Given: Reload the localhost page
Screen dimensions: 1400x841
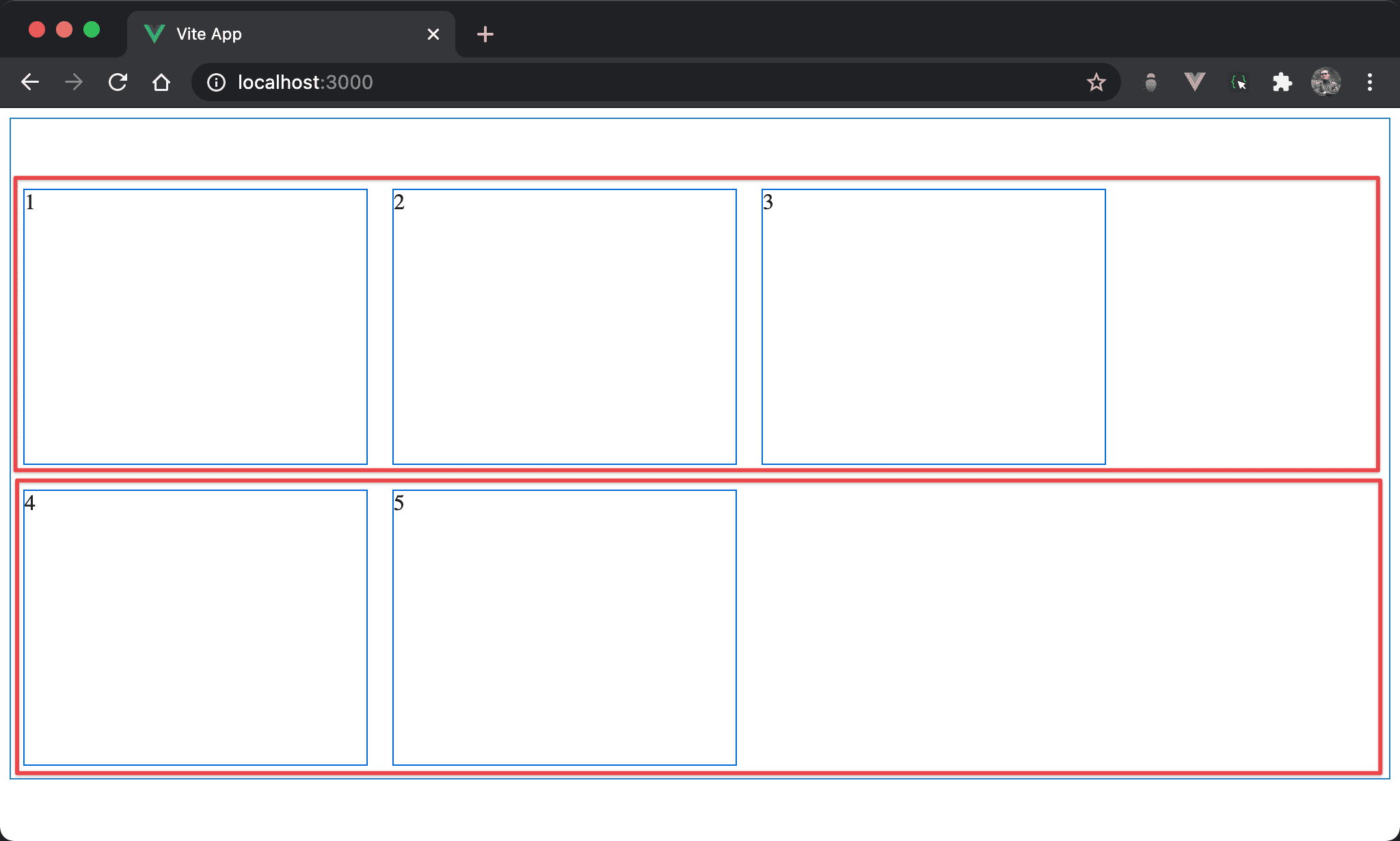Looking at the screenshot, I should [118, 82].
